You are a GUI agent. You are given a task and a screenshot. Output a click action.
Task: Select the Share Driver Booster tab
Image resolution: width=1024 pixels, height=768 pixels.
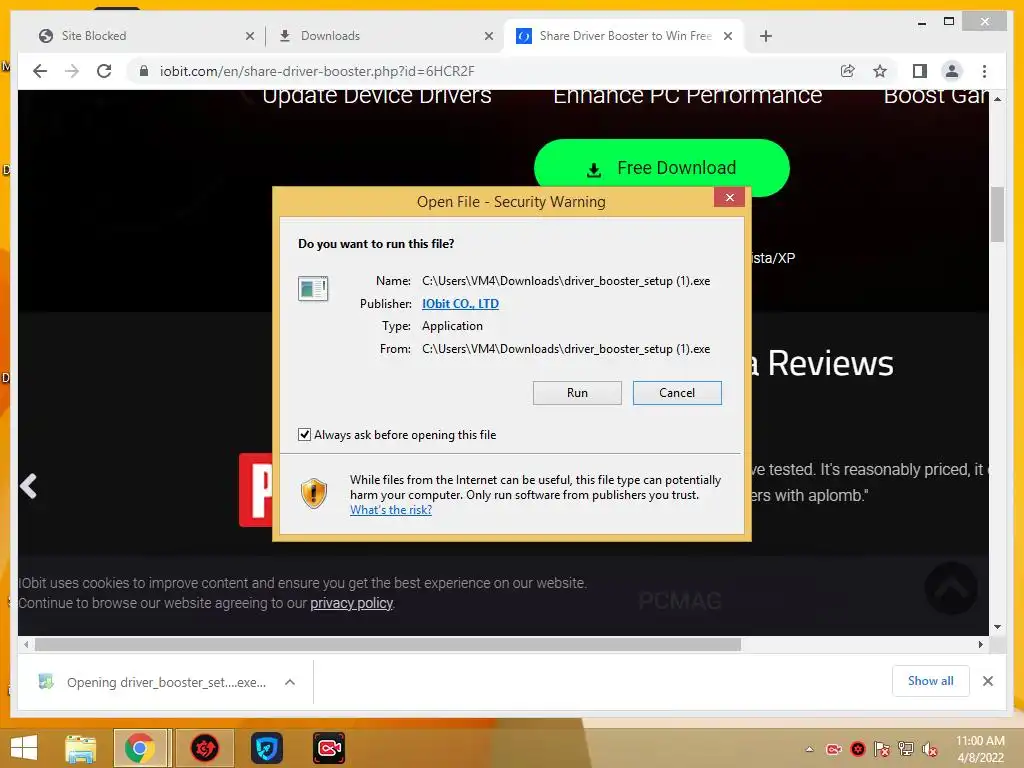625,36
